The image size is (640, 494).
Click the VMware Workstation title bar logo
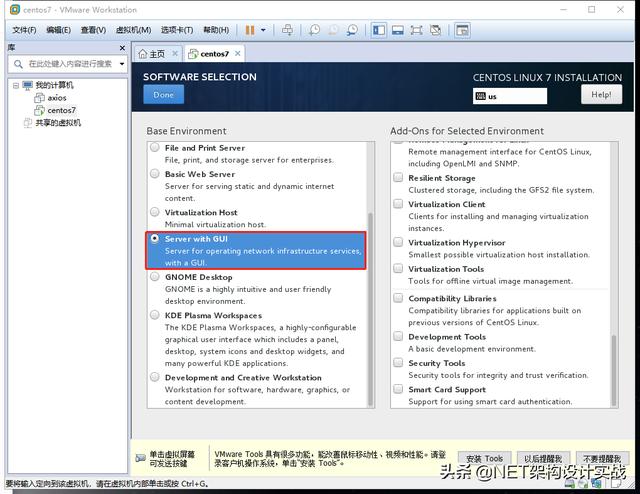click(15, 9)
